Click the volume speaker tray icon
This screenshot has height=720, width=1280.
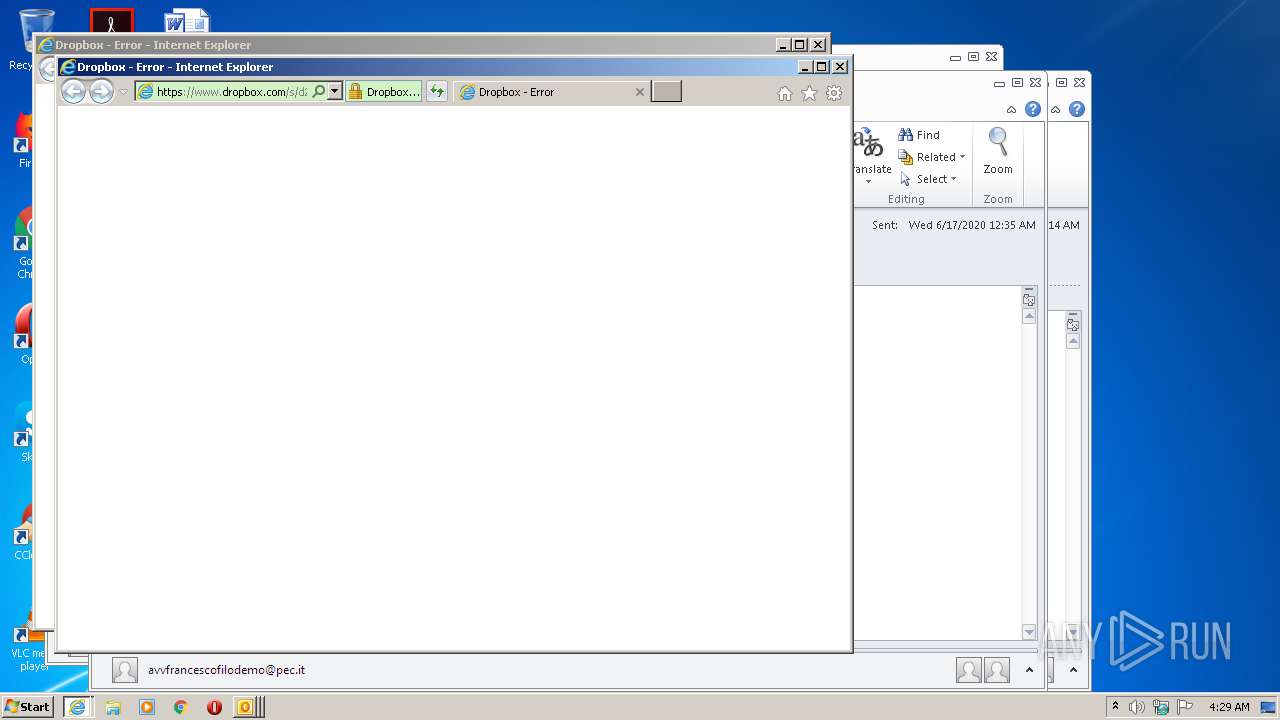(x=1137, y=706)
